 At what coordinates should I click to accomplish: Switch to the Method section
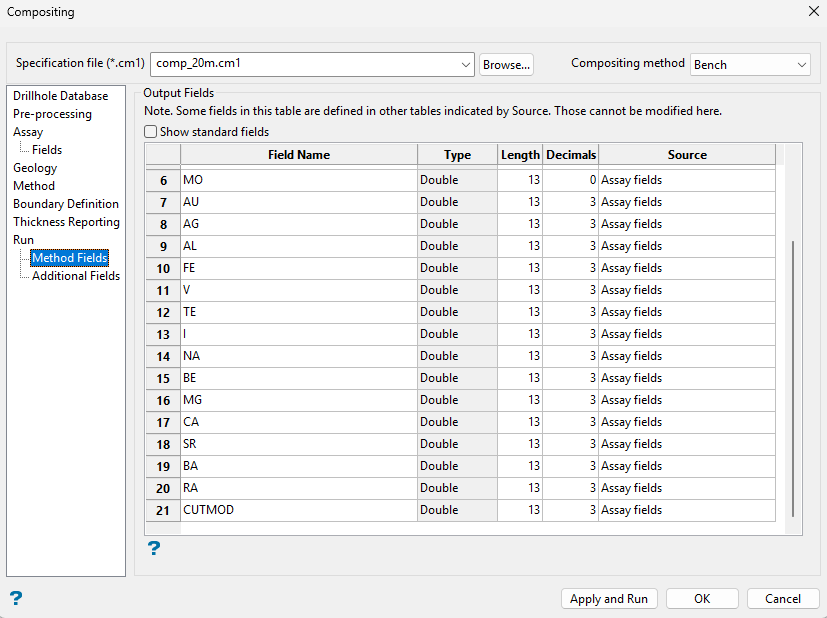(34, 186)
